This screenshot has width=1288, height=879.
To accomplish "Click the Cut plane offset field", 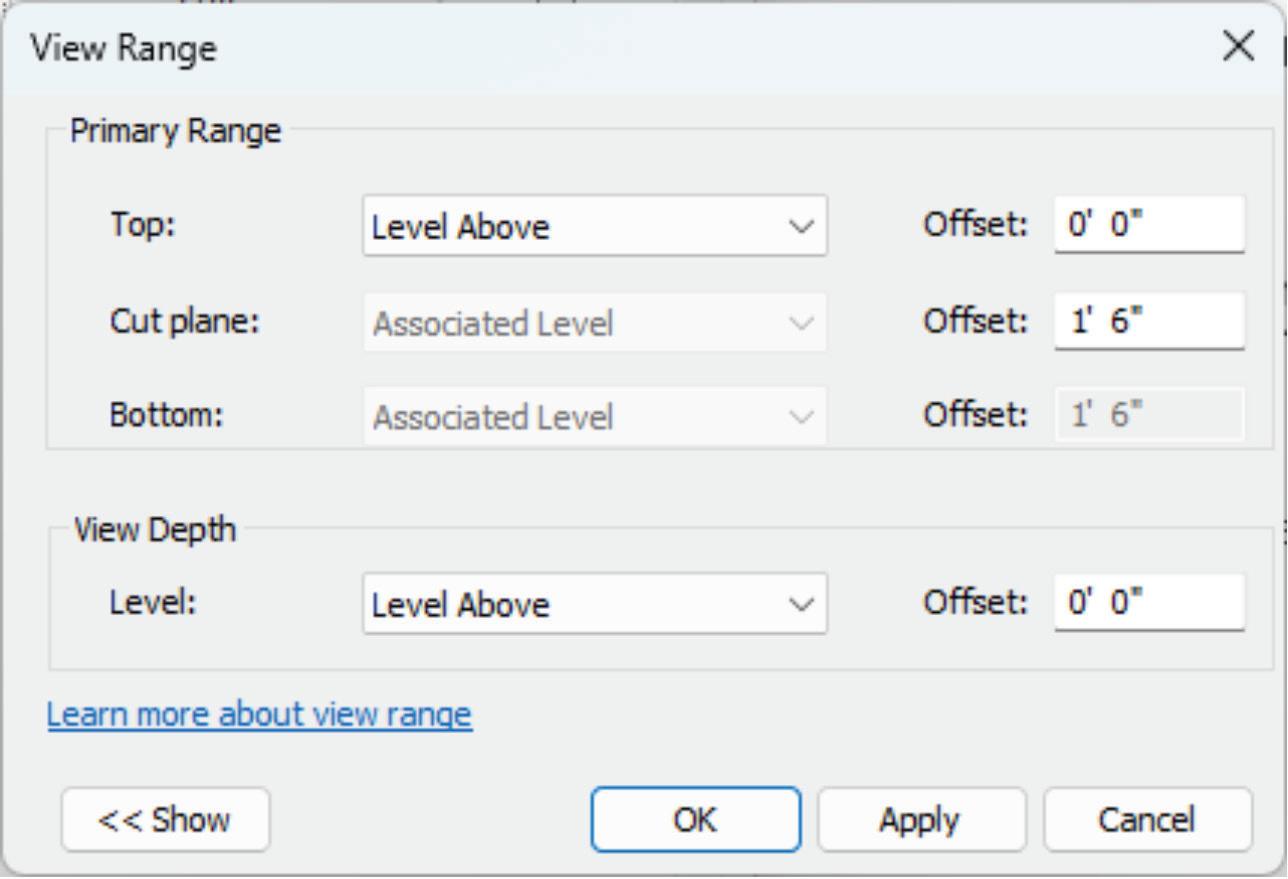I will 1148,321.
